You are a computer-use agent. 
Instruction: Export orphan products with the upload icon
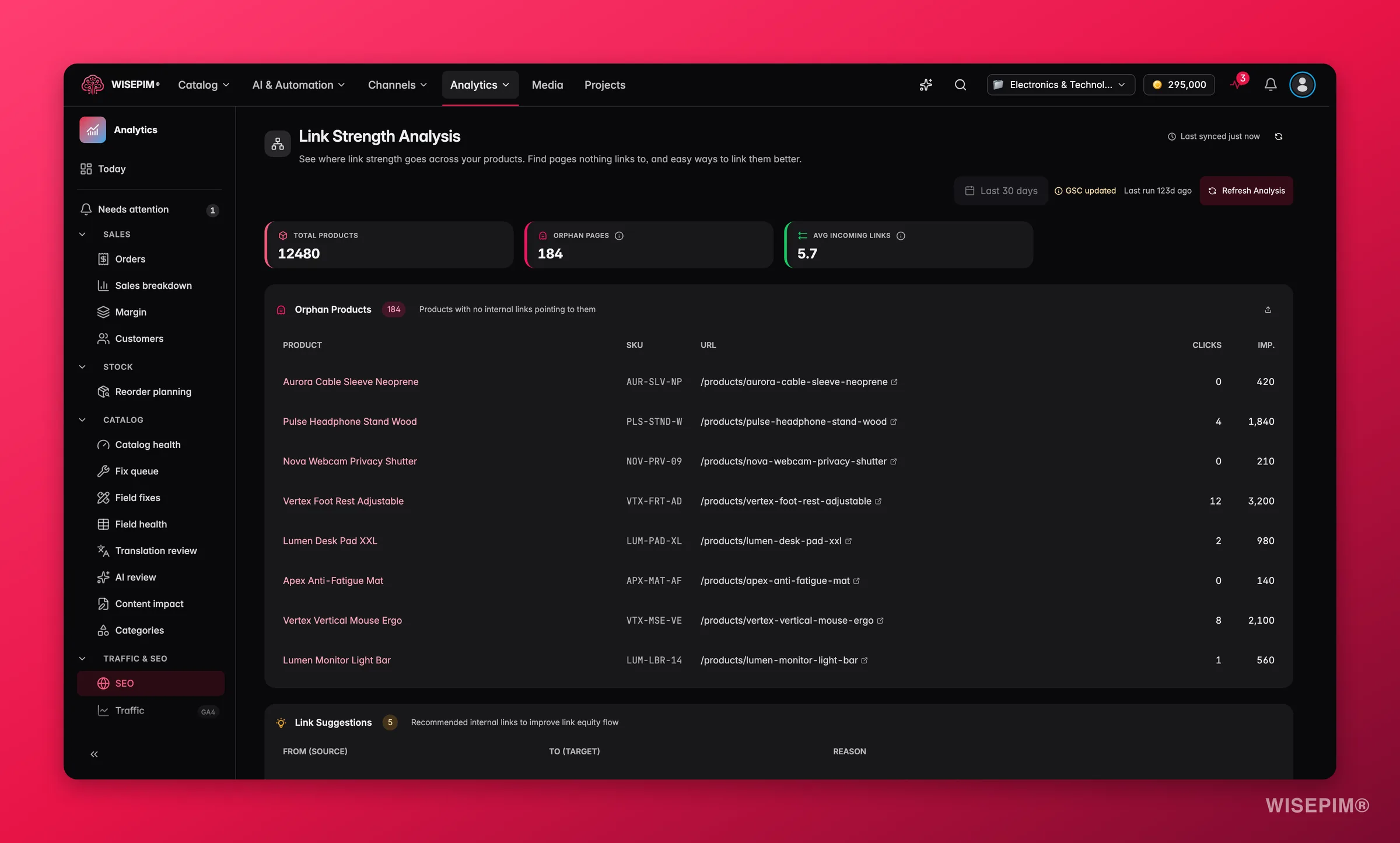1268,310
